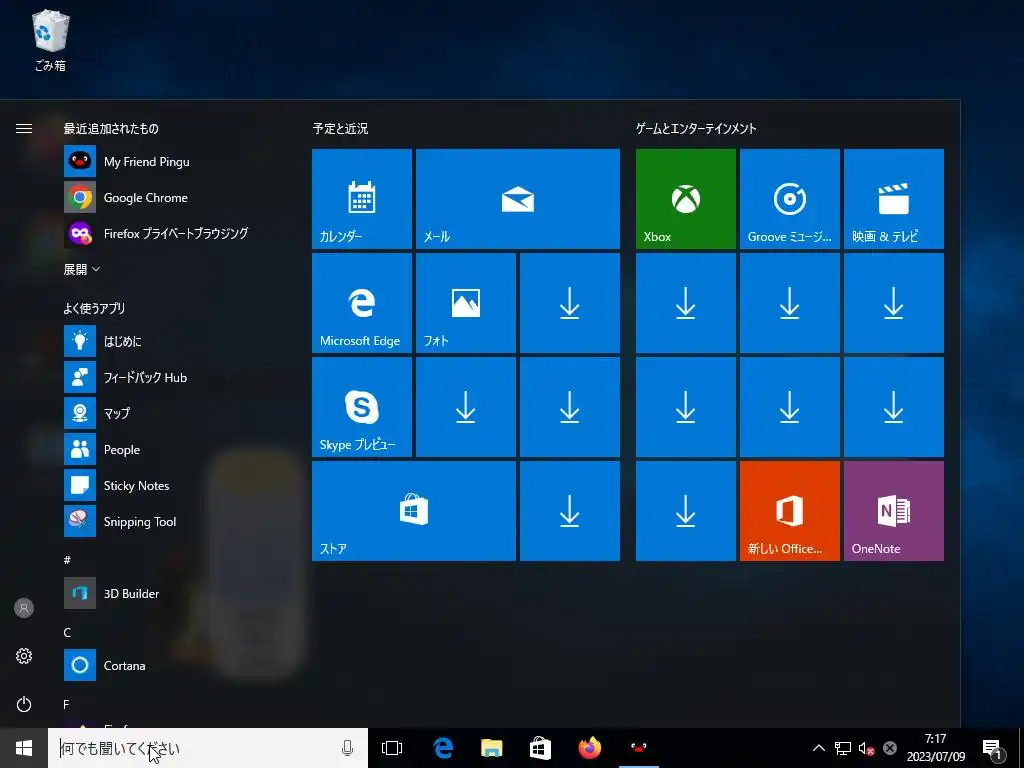Activate the Cortana microphone icon
This screenshot has height=768, width=1024.
(x=347, y=748)
